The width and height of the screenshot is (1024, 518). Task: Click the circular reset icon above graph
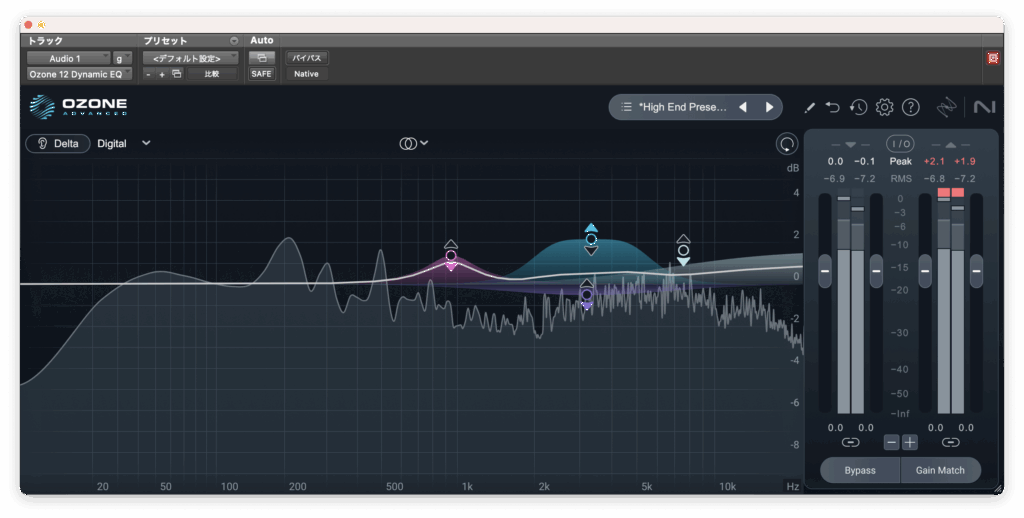[787, 144]
